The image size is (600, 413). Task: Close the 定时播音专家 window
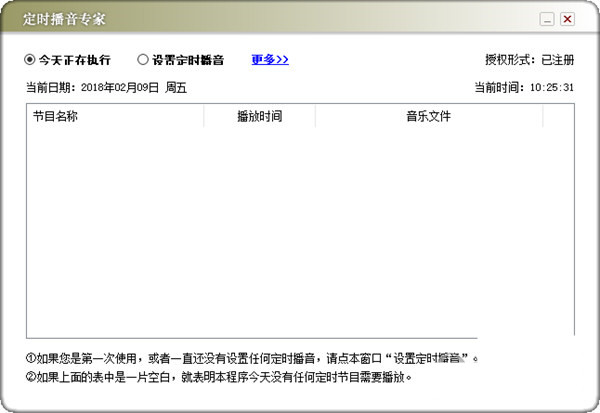pos(567,19)
